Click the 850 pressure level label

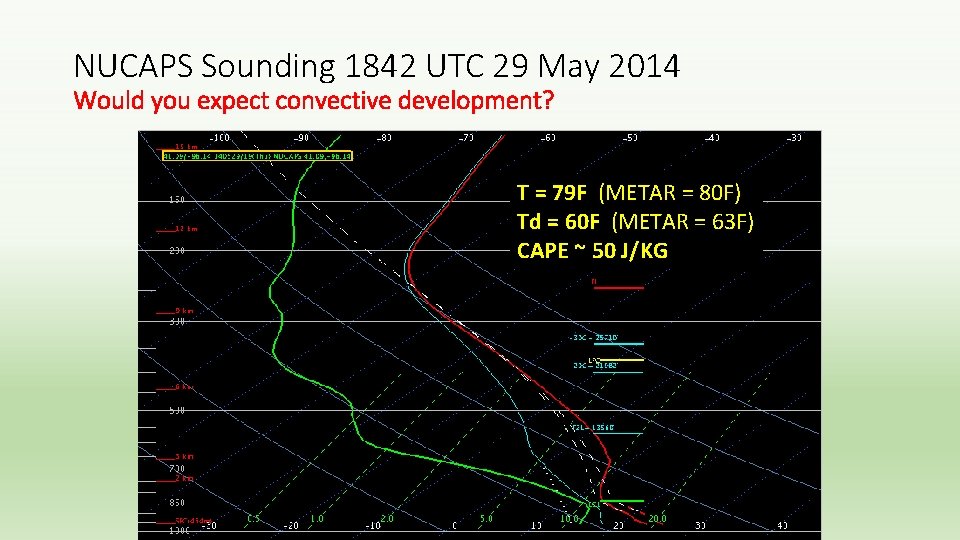tap(176, 503)
